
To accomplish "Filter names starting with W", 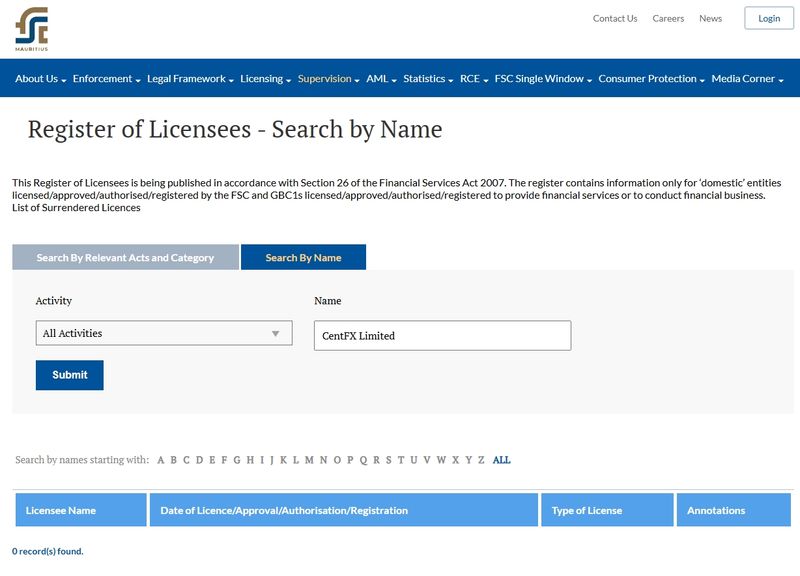I will 441,460.
